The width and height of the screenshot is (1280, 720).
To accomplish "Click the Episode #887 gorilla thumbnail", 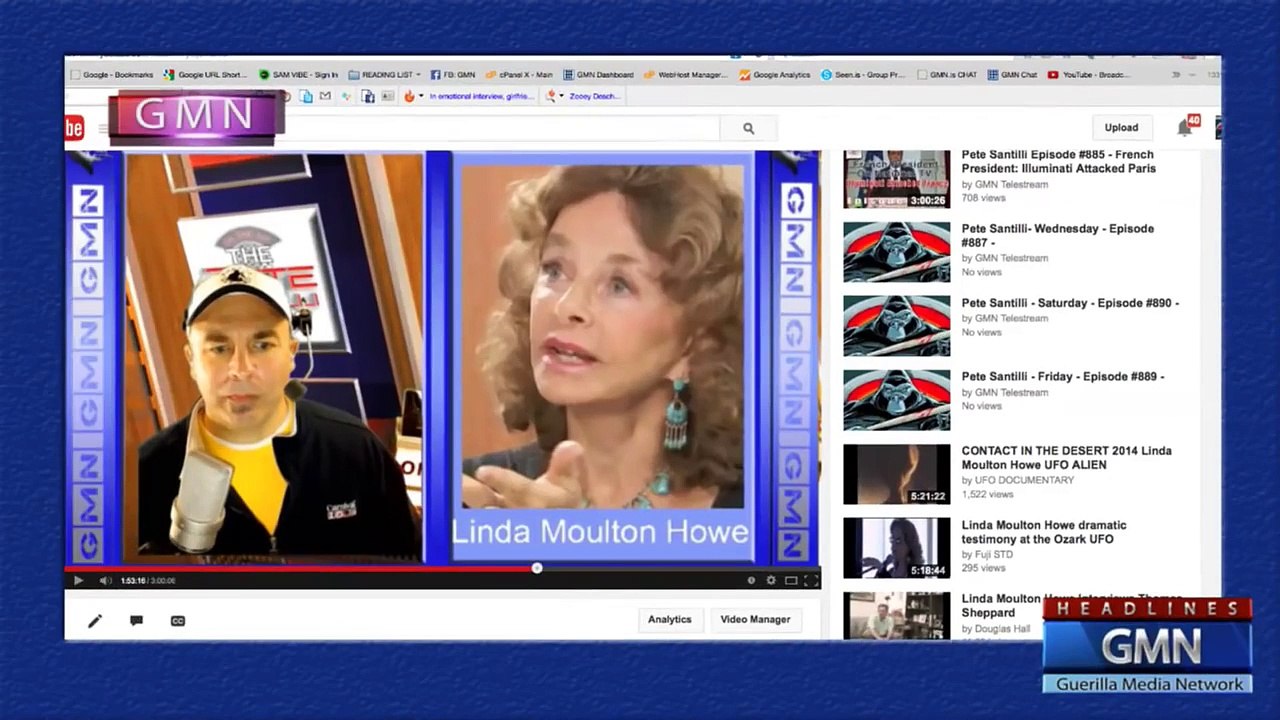I will [x=897, y=252].
